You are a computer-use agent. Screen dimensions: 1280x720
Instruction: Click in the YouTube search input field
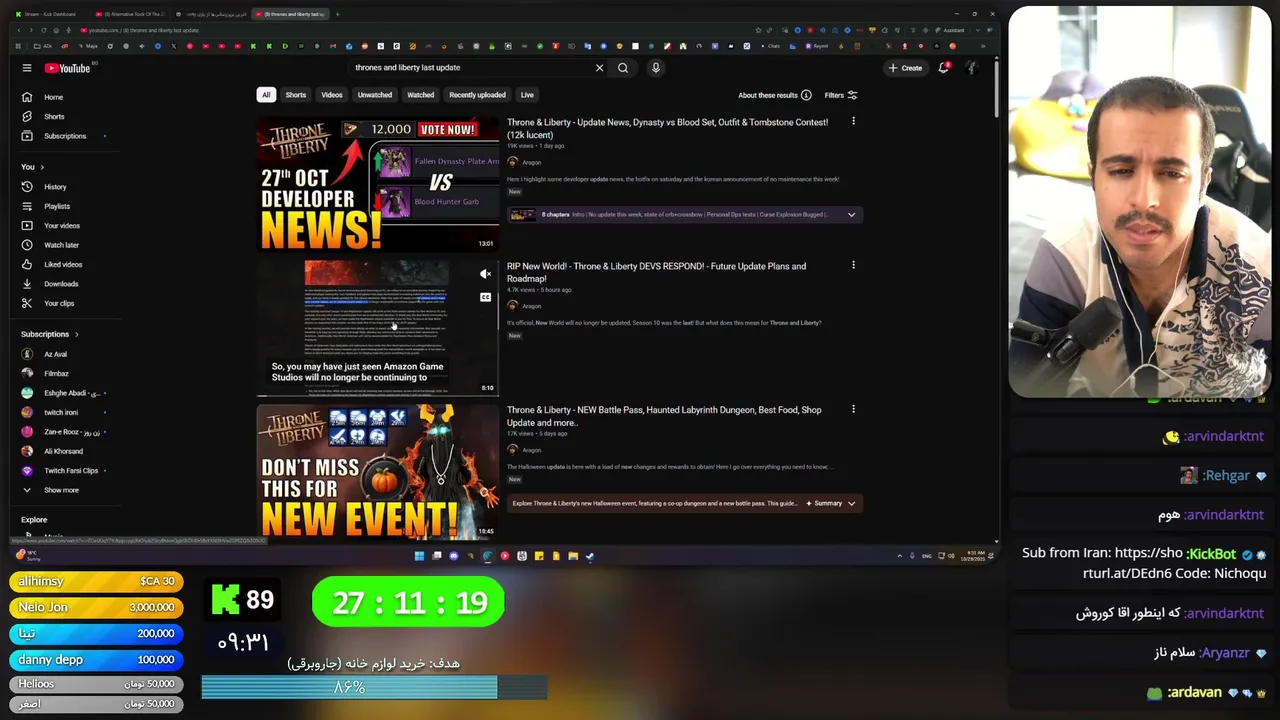(470, 68)
